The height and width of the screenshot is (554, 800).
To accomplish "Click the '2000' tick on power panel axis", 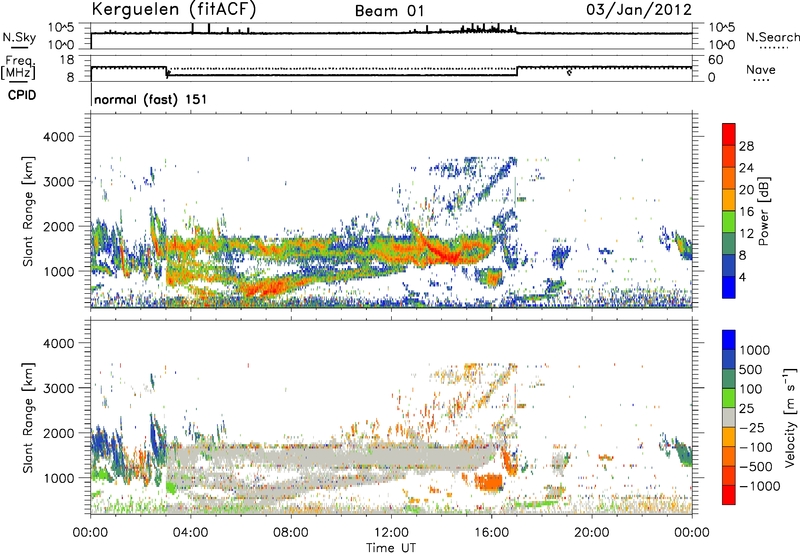I will [x=58, y=226].
